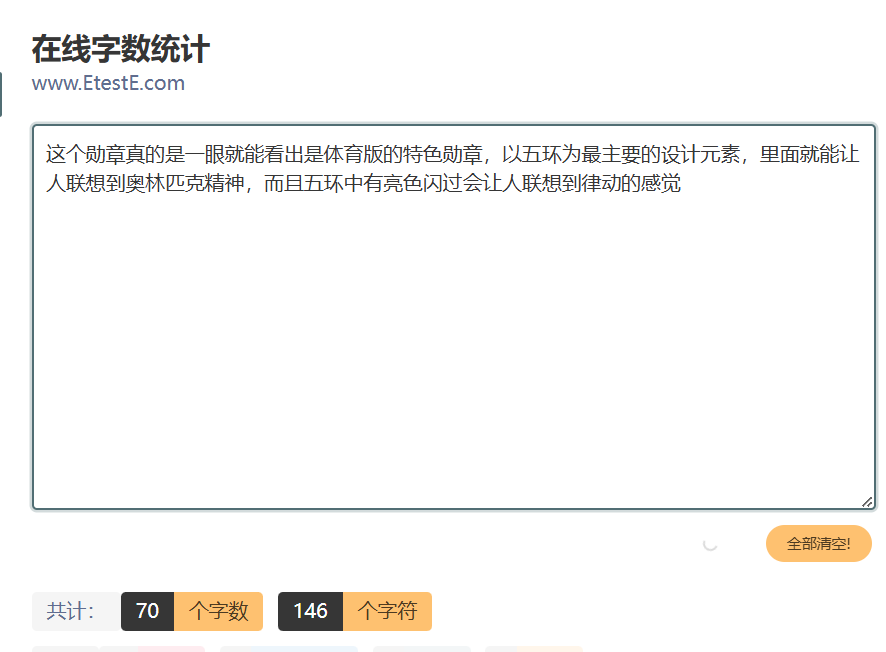Click the 个字符 label
The image size is (886, 652).
tap(387, 611)
